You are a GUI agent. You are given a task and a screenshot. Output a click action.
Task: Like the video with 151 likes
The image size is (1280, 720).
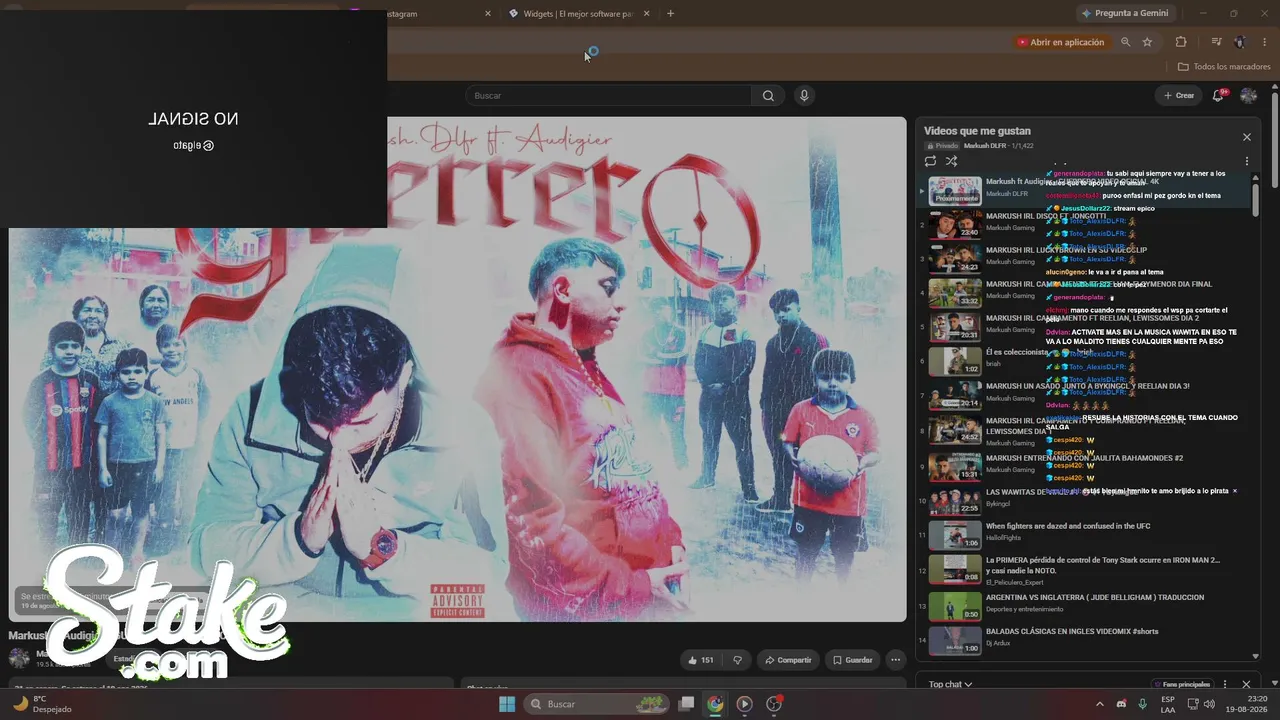pyautogui.click(x=700, y=660)
